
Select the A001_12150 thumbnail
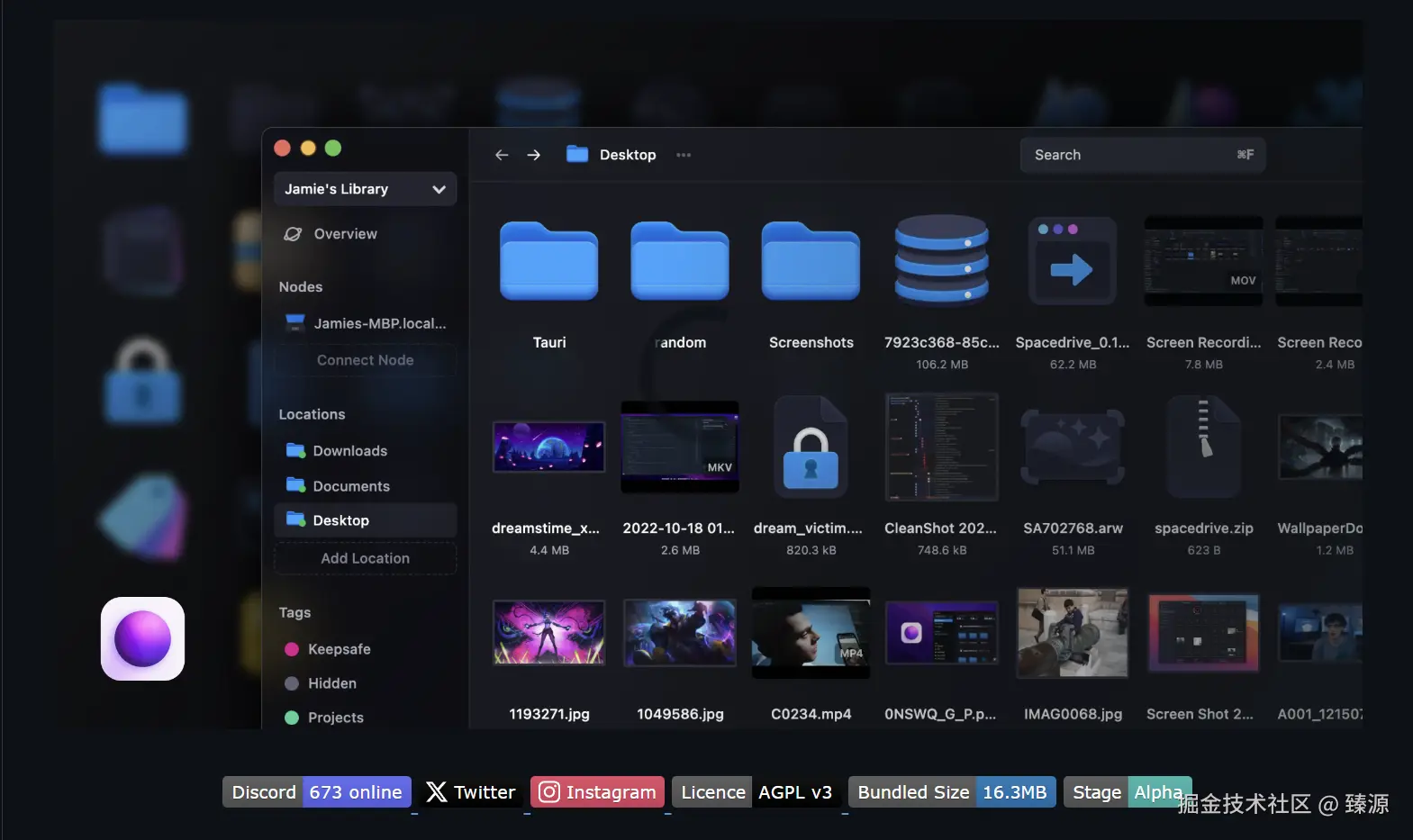[1320, 633]
